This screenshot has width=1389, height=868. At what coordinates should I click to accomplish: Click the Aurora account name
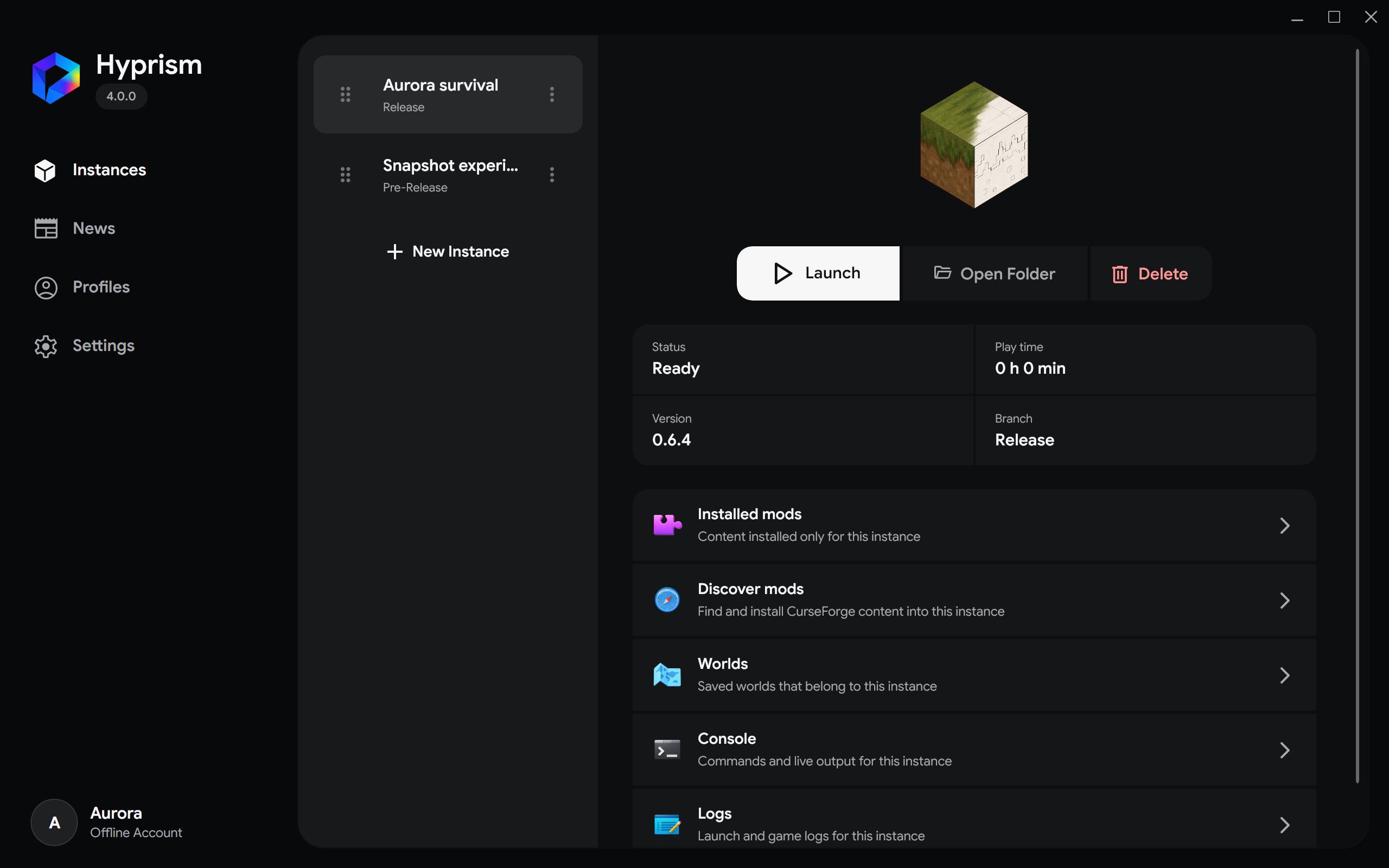pyautogui.click(x=116, y=813)
